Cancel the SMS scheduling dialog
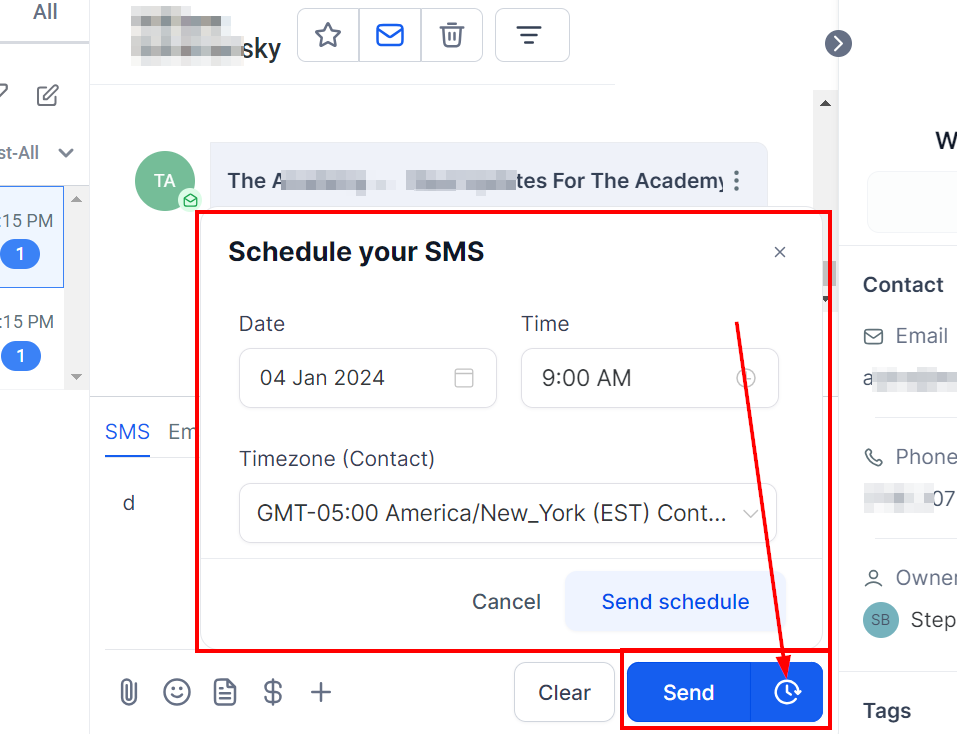Viewport: 957px width, 734px height. pos(506,602)
